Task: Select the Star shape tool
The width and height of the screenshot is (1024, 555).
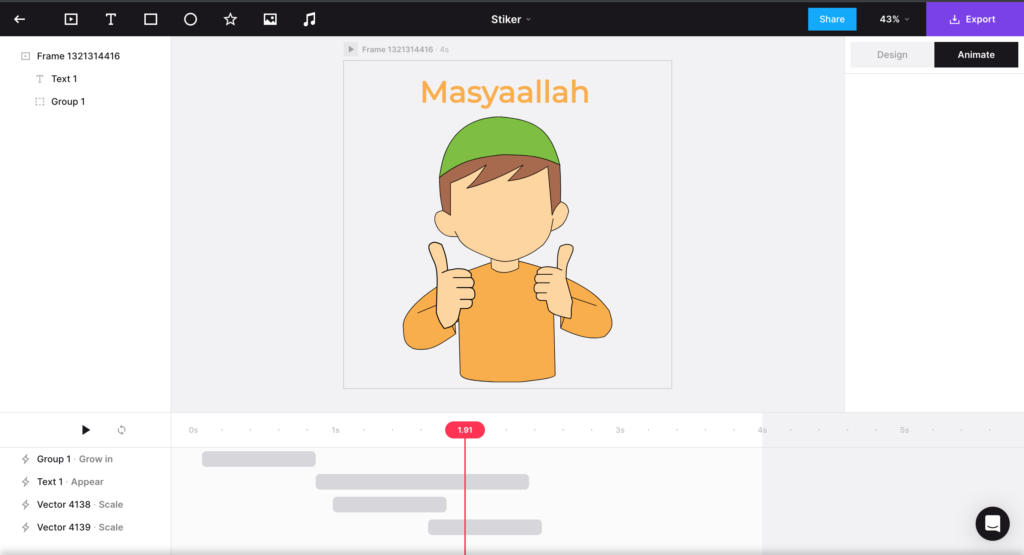Action: tap(230, 19)
